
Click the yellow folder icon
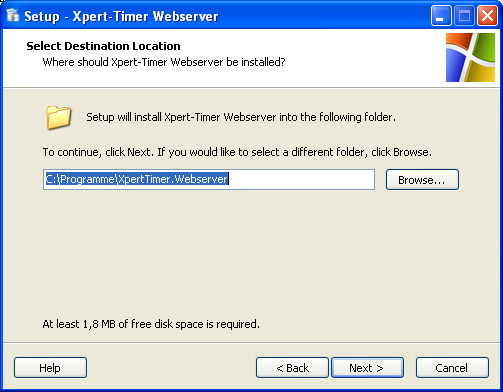click(59, 117)
